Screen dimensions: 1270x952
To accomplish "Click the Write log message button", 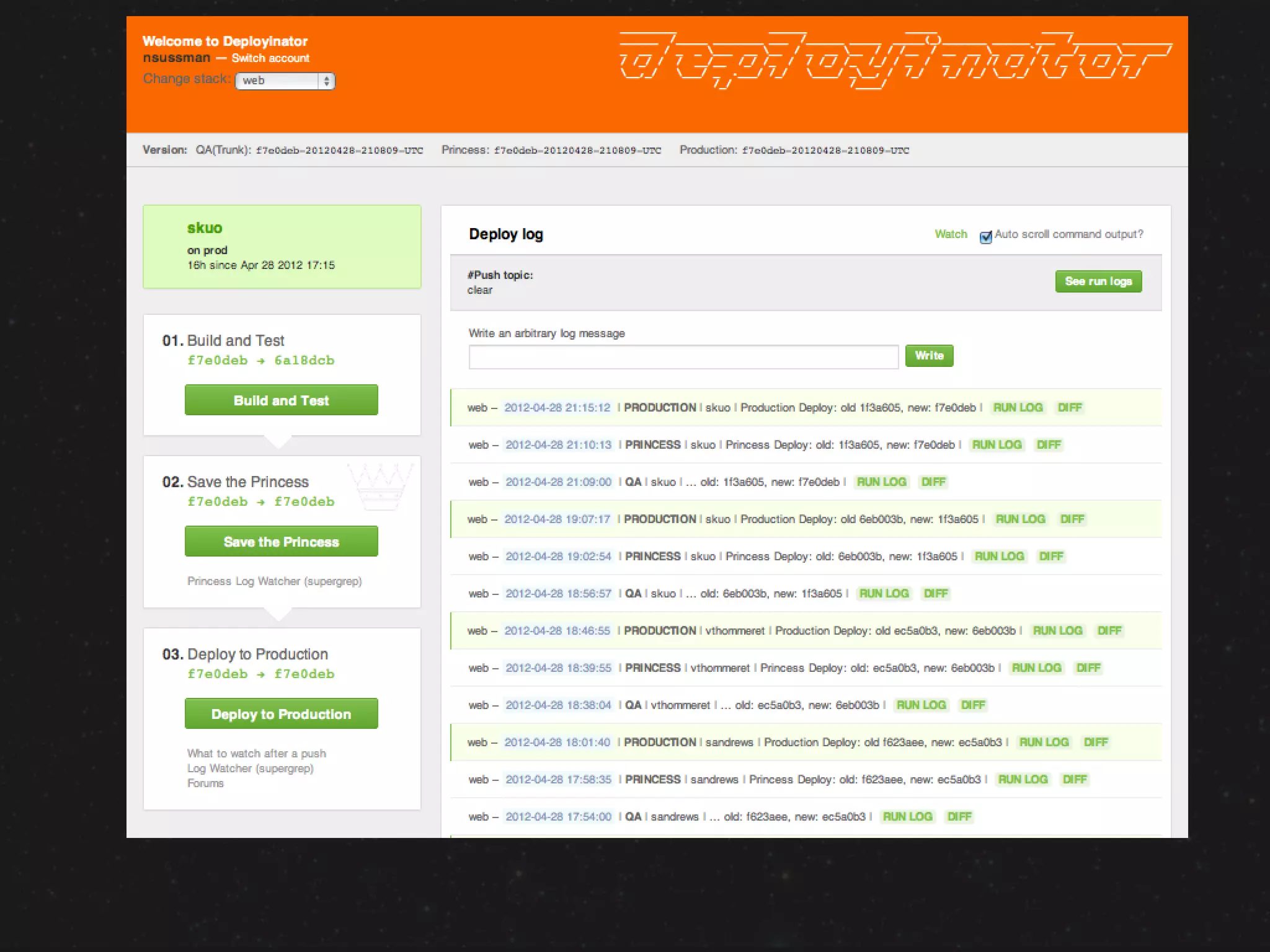I will tap(928, 356).
